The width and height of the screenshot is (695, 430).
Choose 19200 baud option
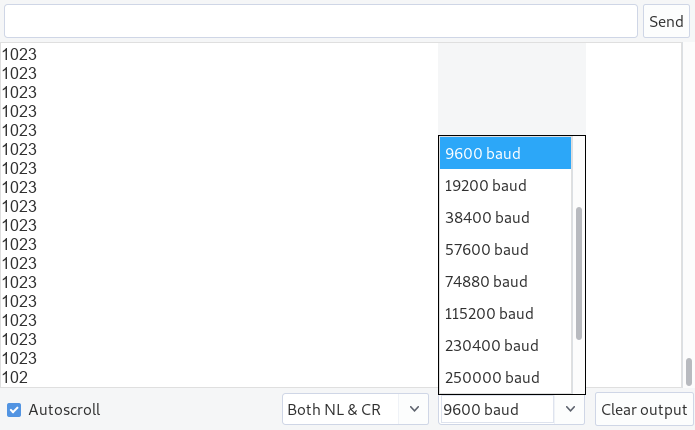505,185
